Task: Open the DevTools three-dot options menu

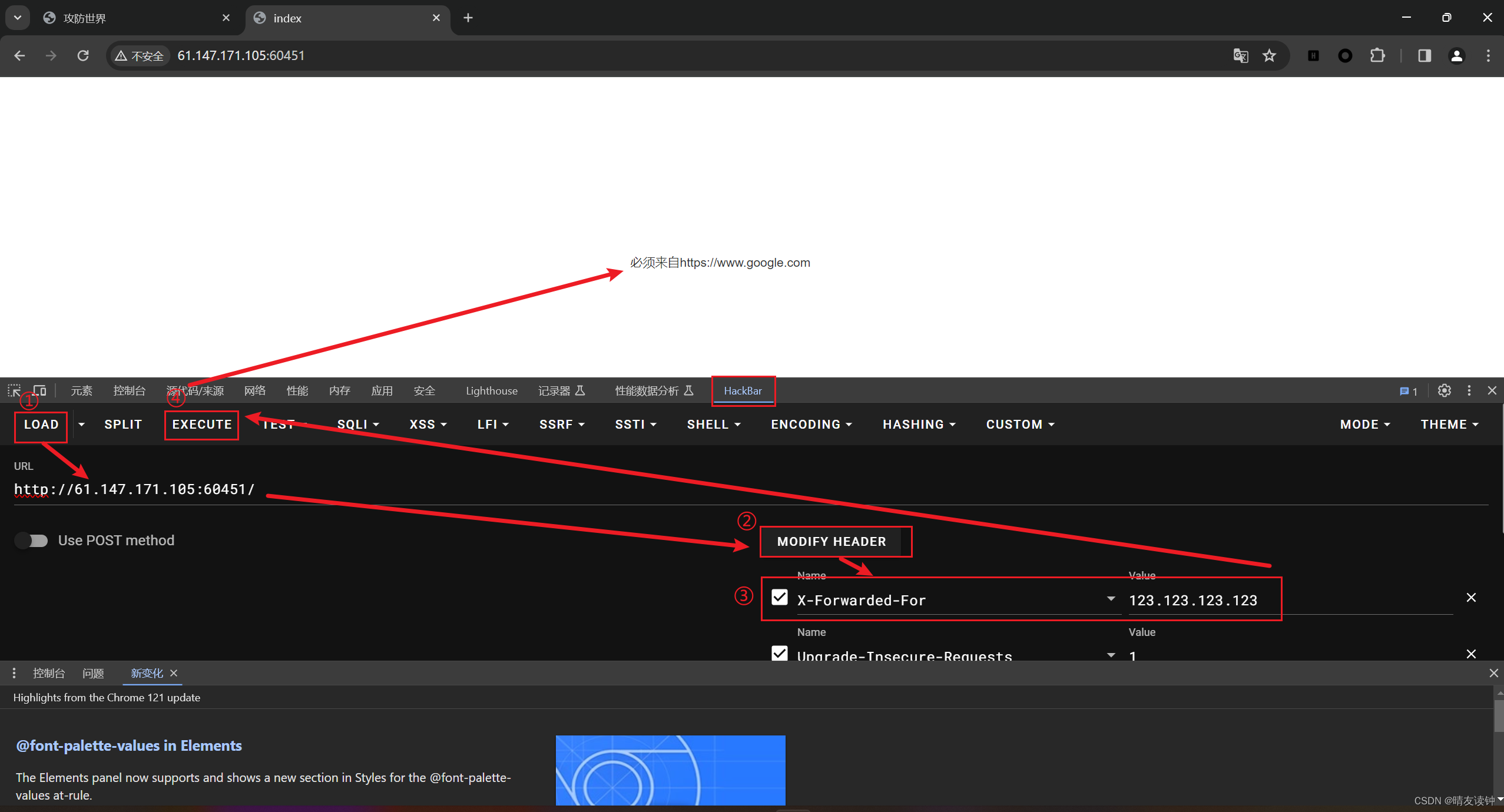Action: (1470, 390)
